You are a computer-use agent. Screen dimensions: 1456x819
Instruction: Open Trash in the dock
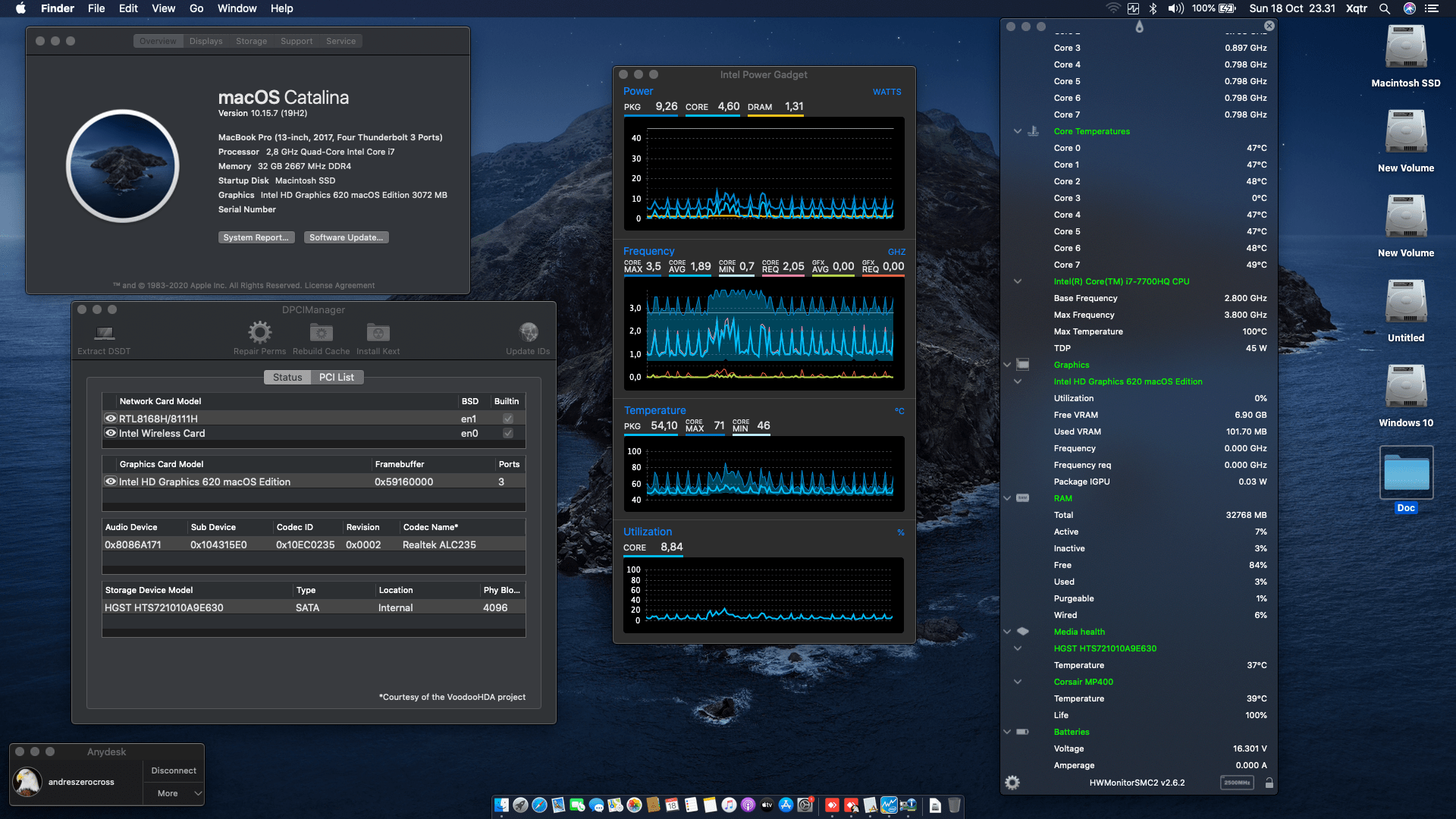pyautogui.click(x=954, y=805)
